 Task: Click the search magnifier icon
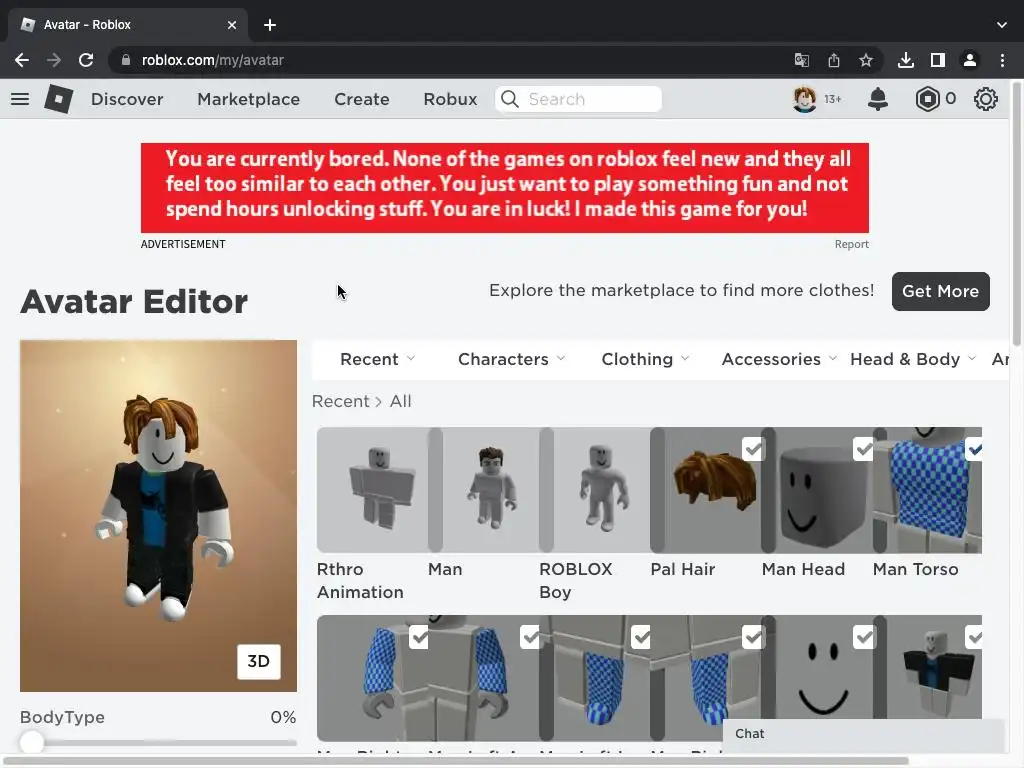click(x=509, y=99)
